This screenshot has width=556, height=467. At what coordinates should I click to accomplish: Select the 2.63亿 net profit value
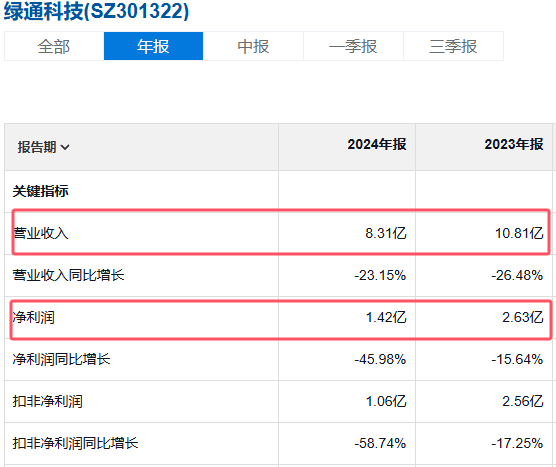coord(523,317)
